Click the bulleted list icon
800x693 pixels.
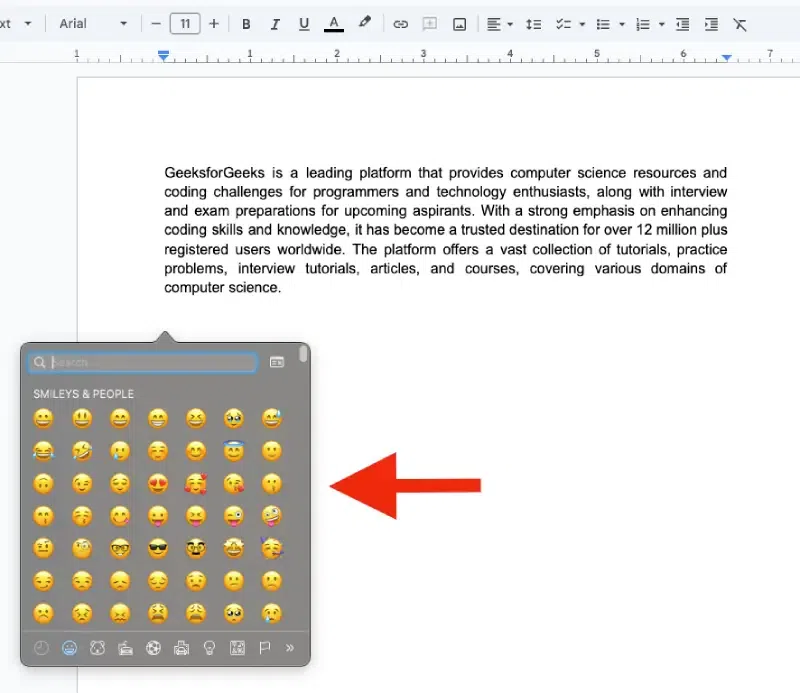(x=603, y=24)
